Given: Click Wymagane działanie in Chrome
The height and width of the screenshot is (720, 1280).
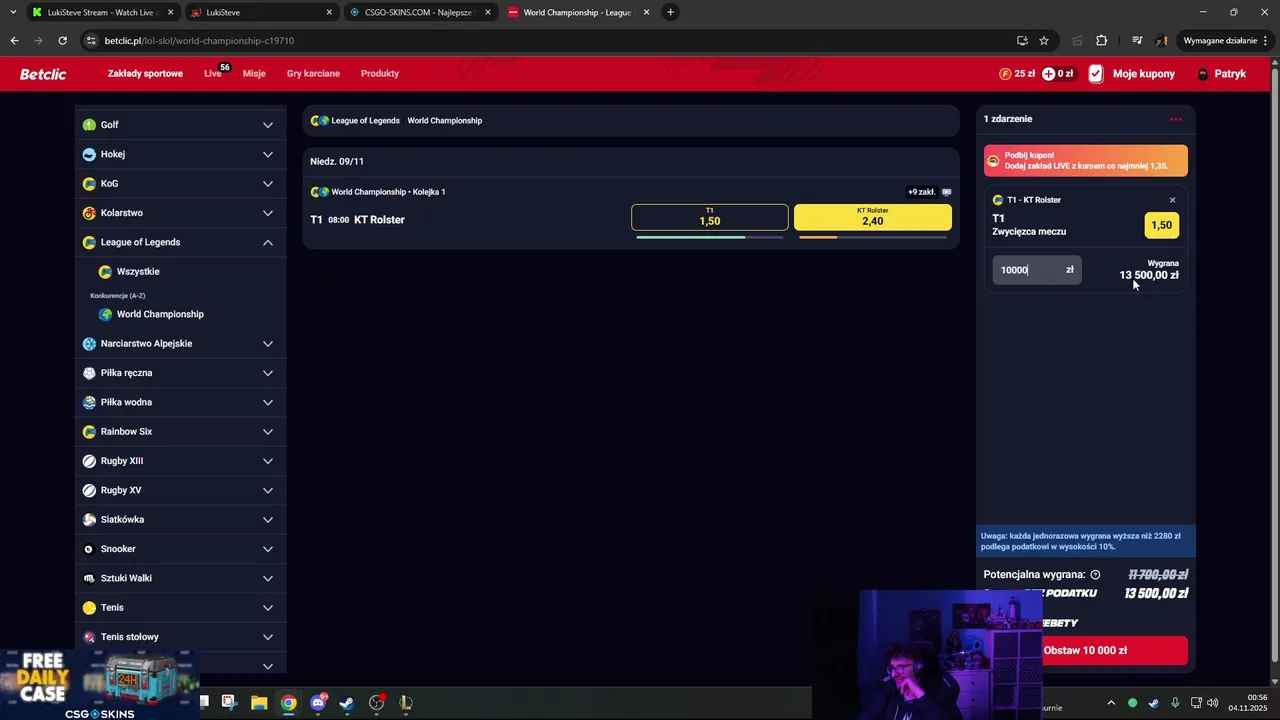Looking at the screenshot, I should click(1220, 41).
